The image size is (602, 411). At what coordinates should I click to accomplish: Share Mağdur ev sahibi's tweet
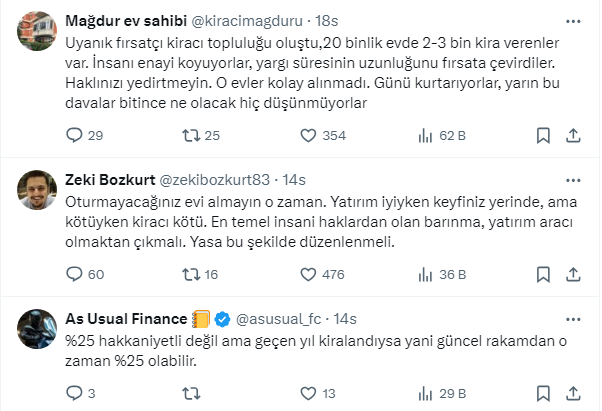pyautogui.click(x=576, y=135)
